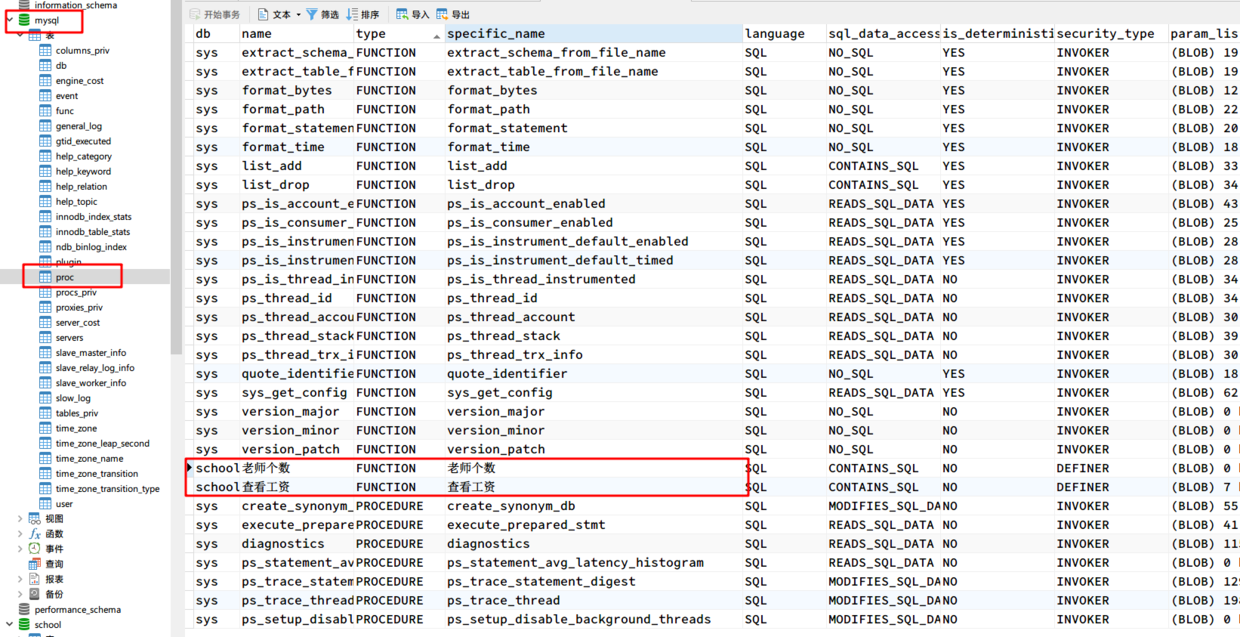Select the tables_priv table
Image resolution: width=1240 pixels, height=637 pixels.
[77, 413]
